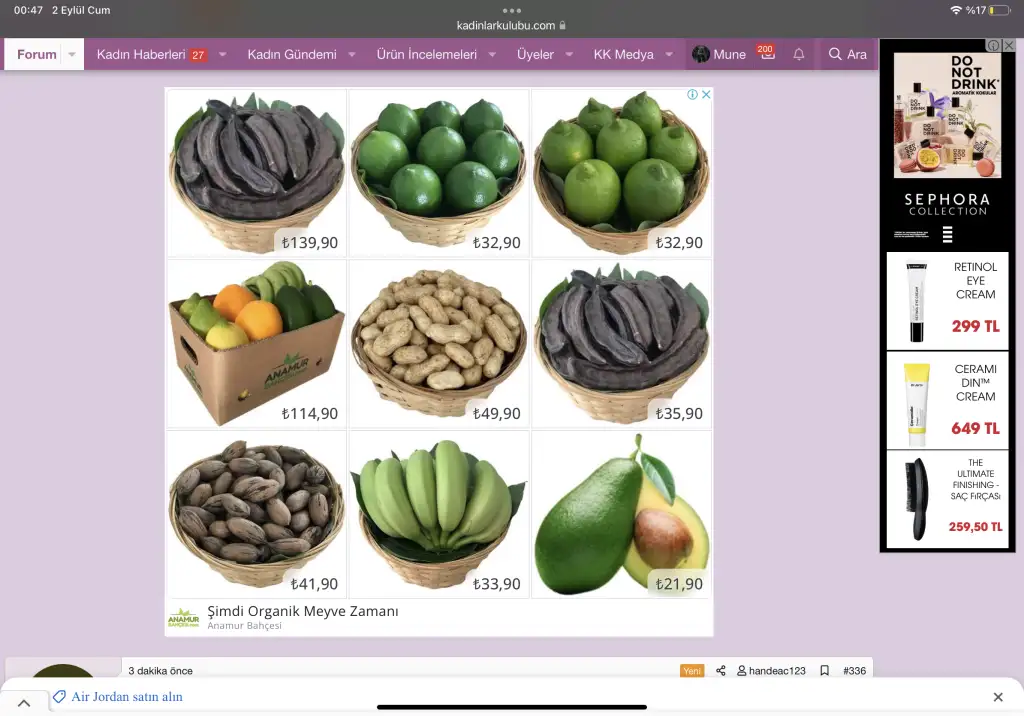This screenshot has height=716, width=1024.
Task: Select the Retinol Eye Cream 299 TL item
Action: [948, 301]
